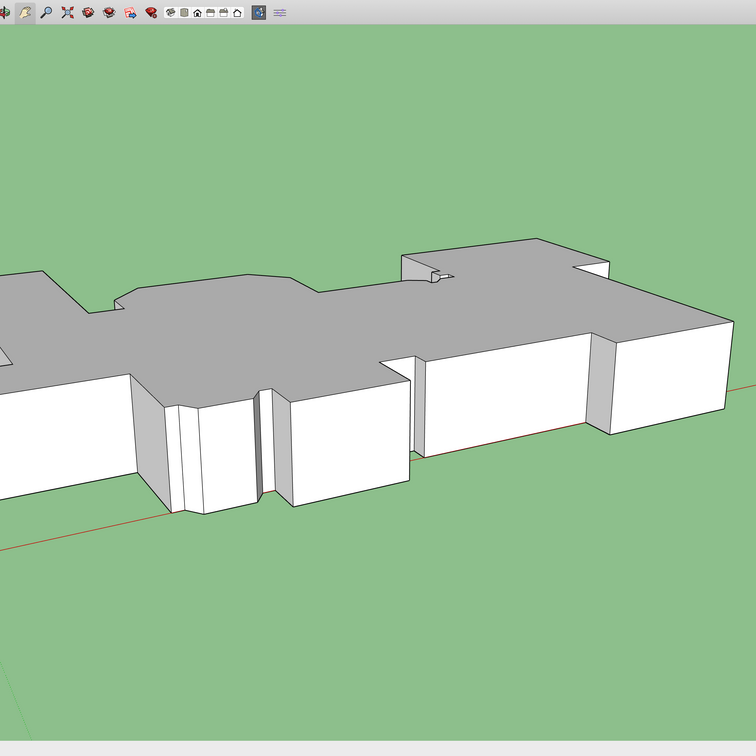The height and width of the screenshot is (756, 756).
Task: Select the Orbit tool at toolbar edge
Action: click(5, 13)
